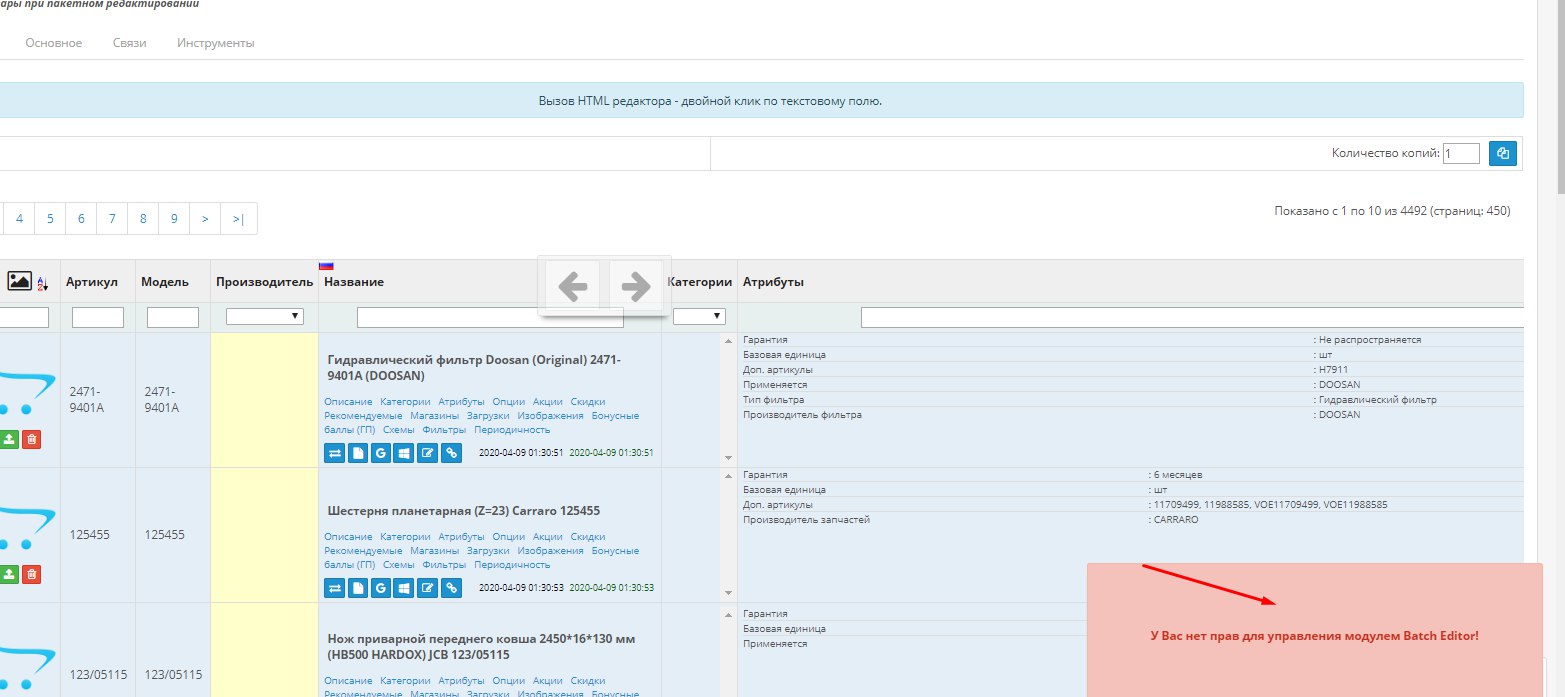Open the Основное menu
This screenshot has width=1565, height=697.
click(54, 43)
